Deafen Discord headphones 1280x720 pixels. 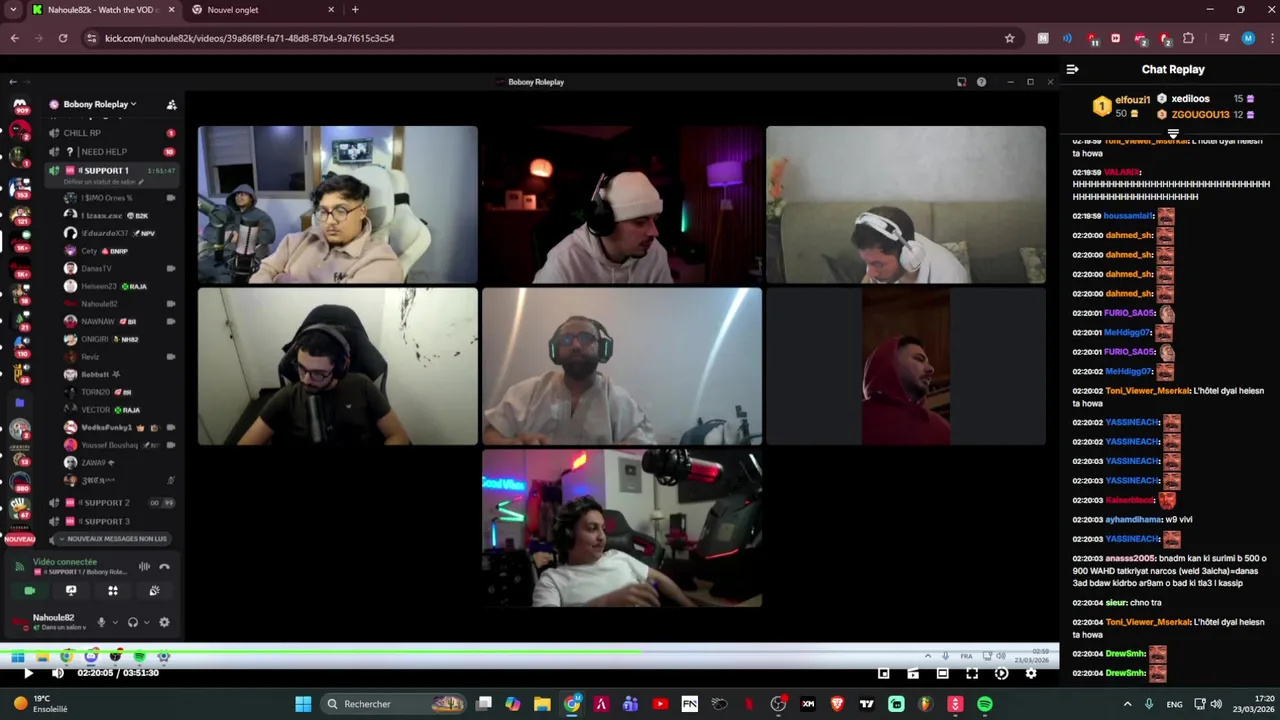(132, 622)
